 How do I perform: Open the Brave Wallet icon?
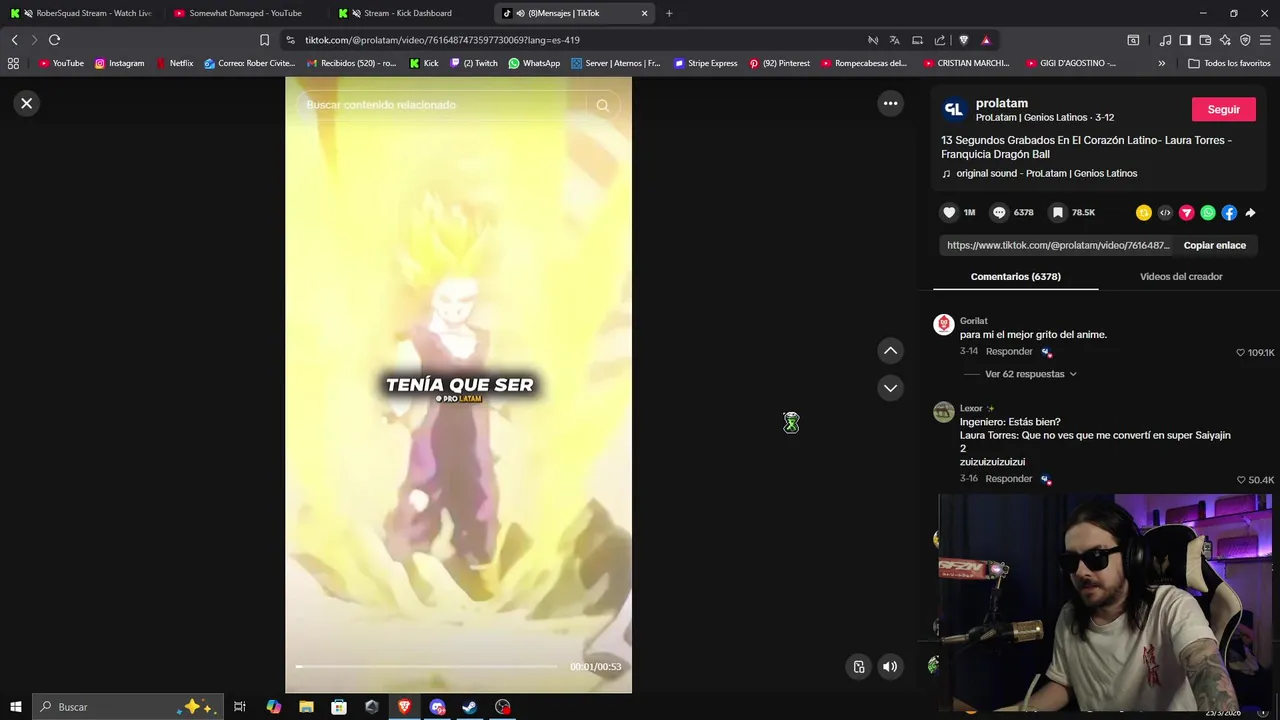tap(1205, 40)
